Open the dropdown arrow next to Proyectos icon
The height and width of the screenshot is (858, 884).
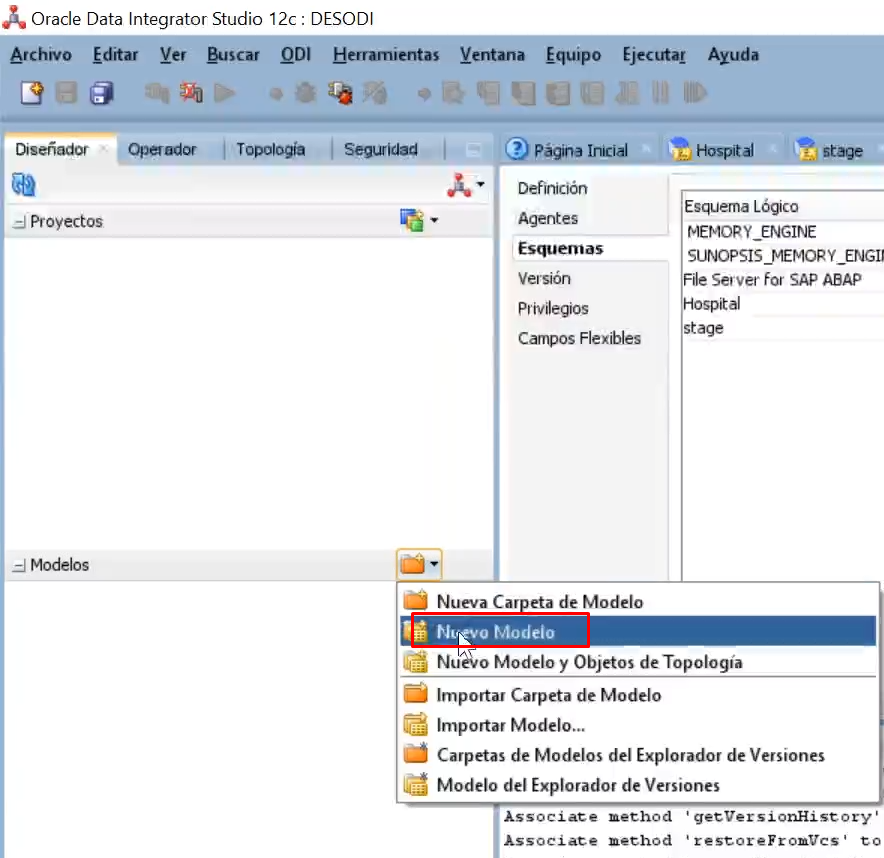(434, 220)
